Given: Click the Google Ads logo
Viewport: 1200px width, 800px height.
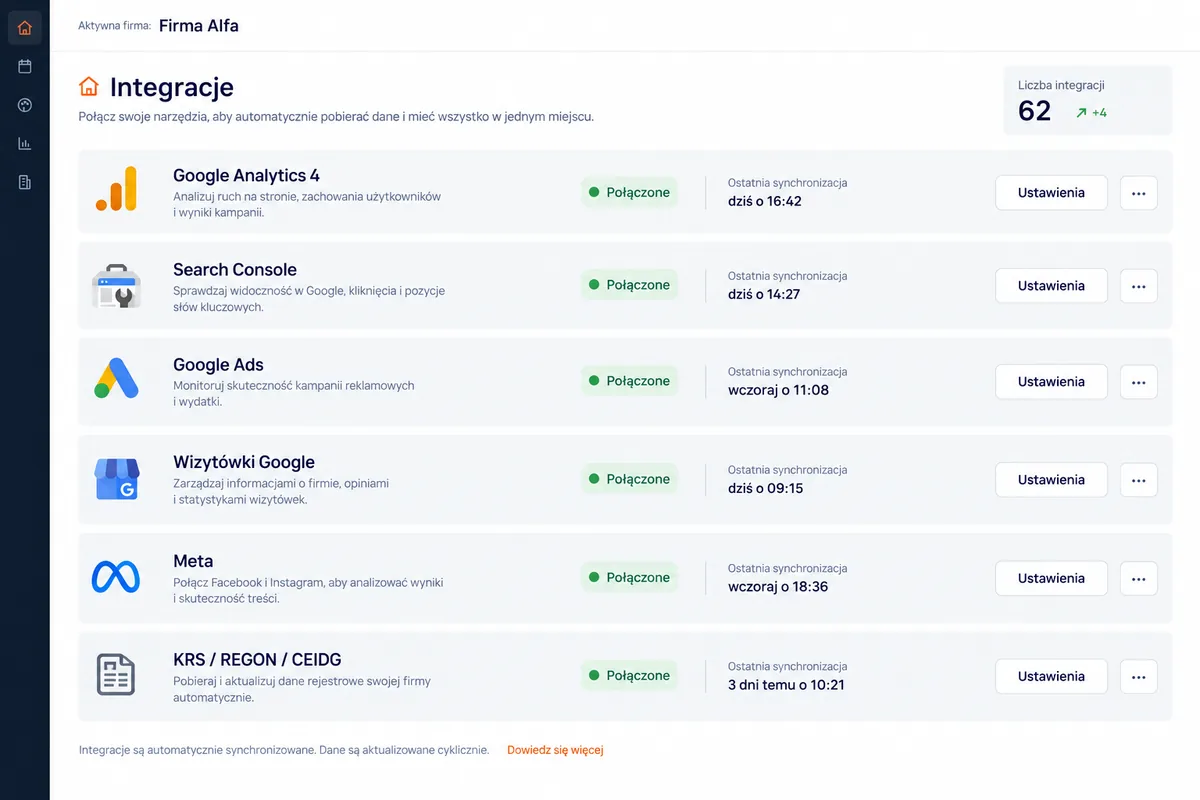Looking at the screenshot, I should (x=116, y=379).
